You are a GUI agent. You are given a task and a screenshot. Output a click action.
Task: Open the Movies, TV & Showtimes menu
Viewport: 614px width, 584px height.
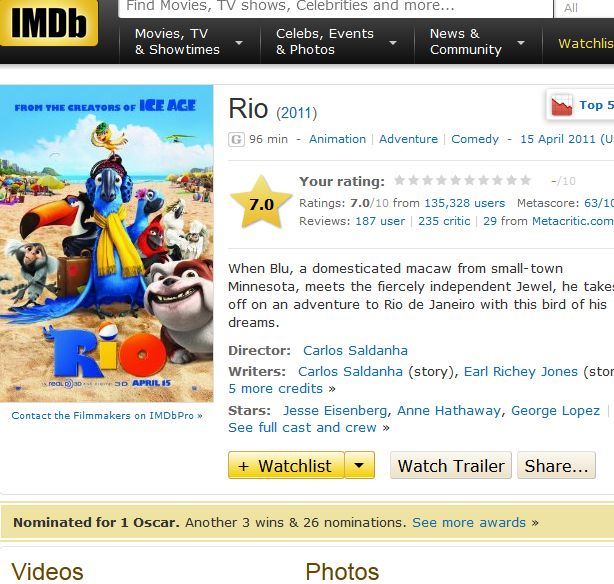(177, 42)
